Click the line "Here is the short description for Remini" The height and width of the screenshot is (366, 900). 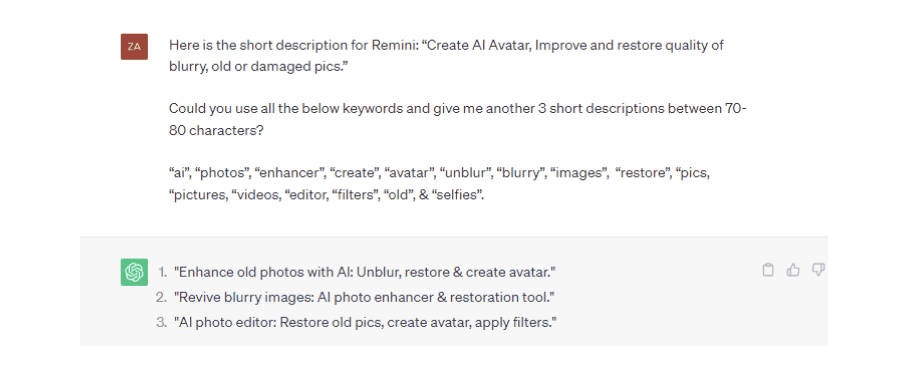(446, 45)
